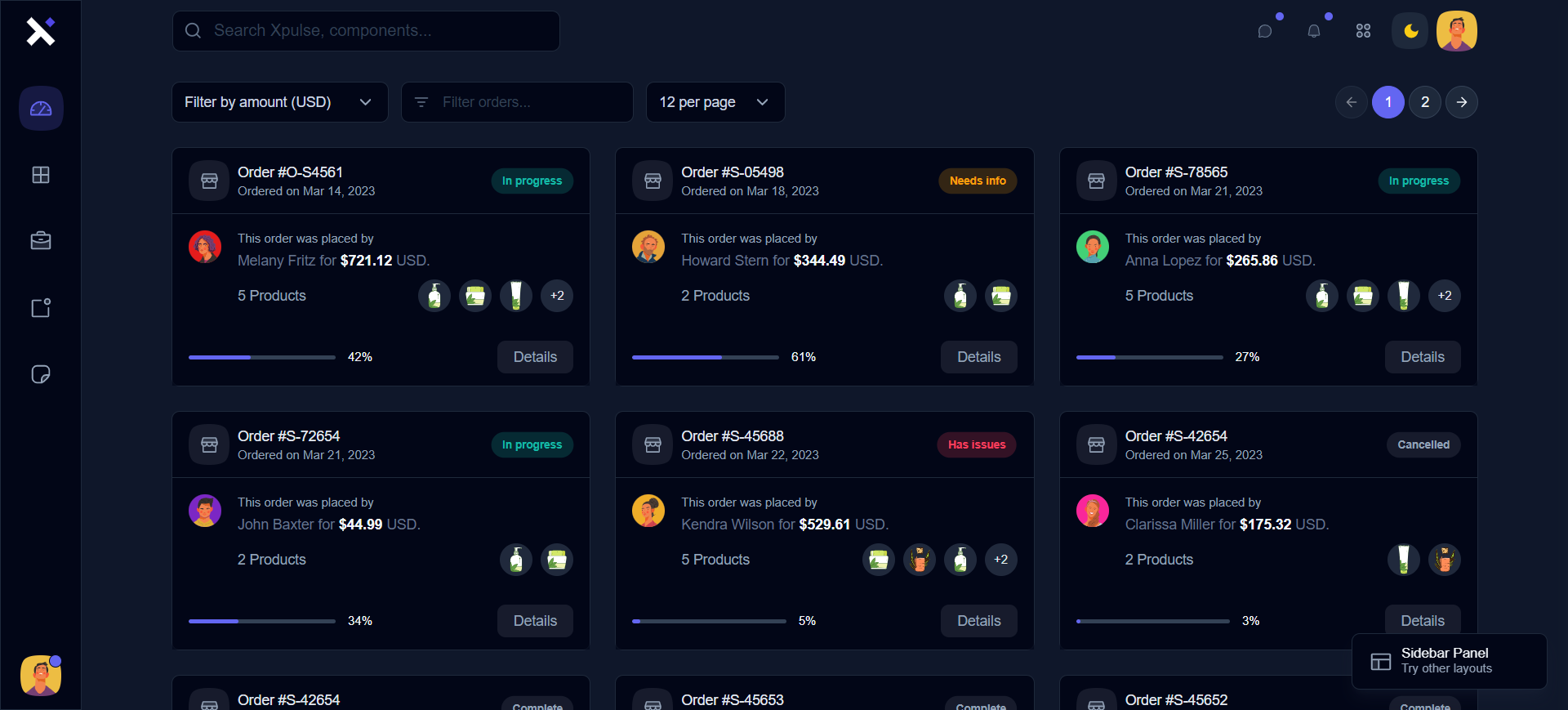Image resolution: width=1568 pixels, height=710 pixels.
Task: Open the user avatar menu in top right
Action: coord(1456,31)
